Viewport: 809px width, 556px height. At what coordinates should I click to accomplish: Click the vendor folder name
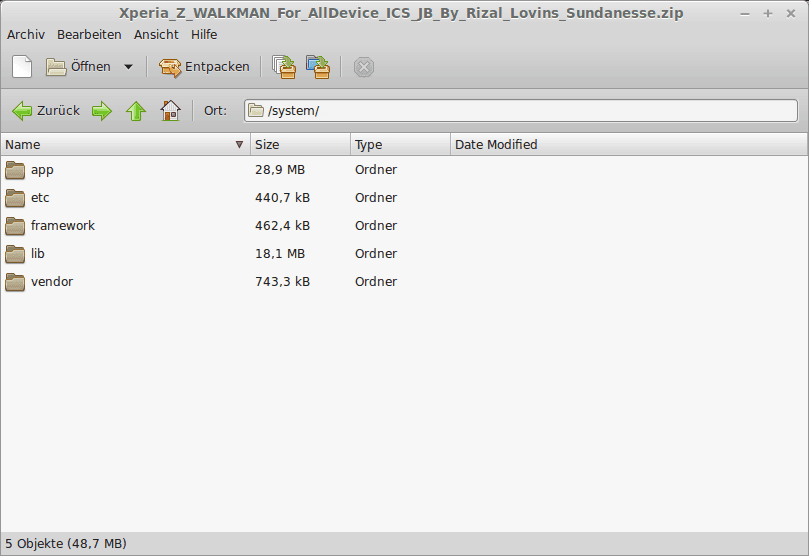click(52, 282)
